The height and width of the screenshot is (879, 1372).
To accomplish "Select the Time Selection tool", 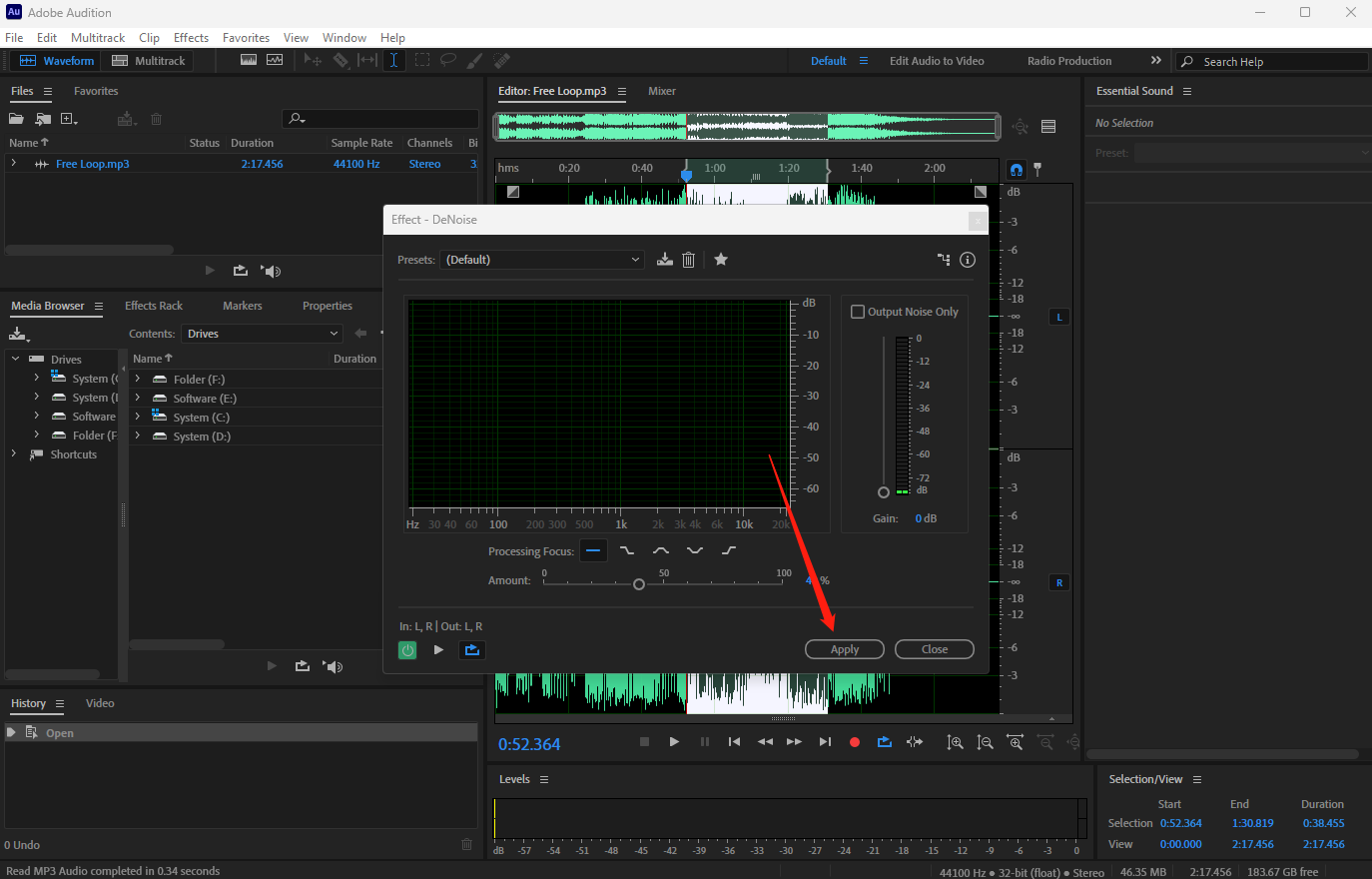I will coord(394,61).
